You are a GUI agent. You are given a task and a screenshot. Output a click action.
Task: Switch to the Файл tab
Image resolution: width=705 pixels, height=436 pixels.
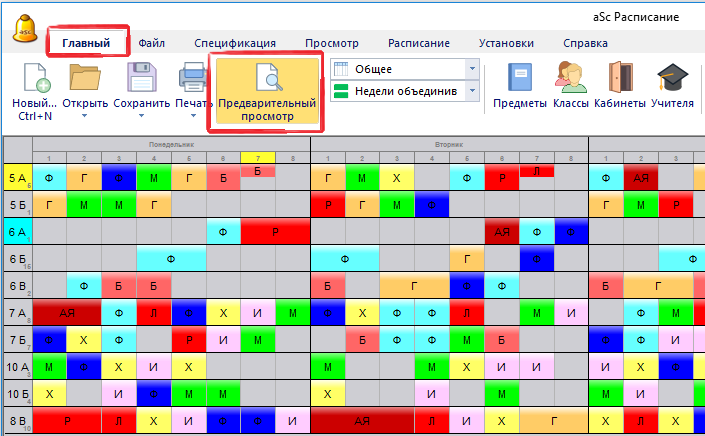[152, 44]
